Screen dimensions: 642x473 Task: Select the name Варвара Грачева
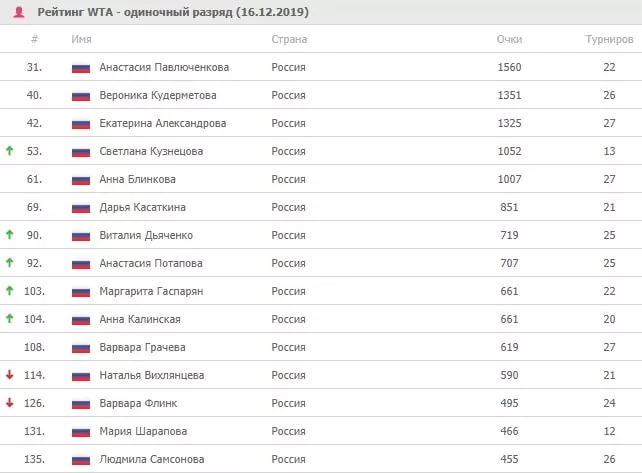coord(142,347)
